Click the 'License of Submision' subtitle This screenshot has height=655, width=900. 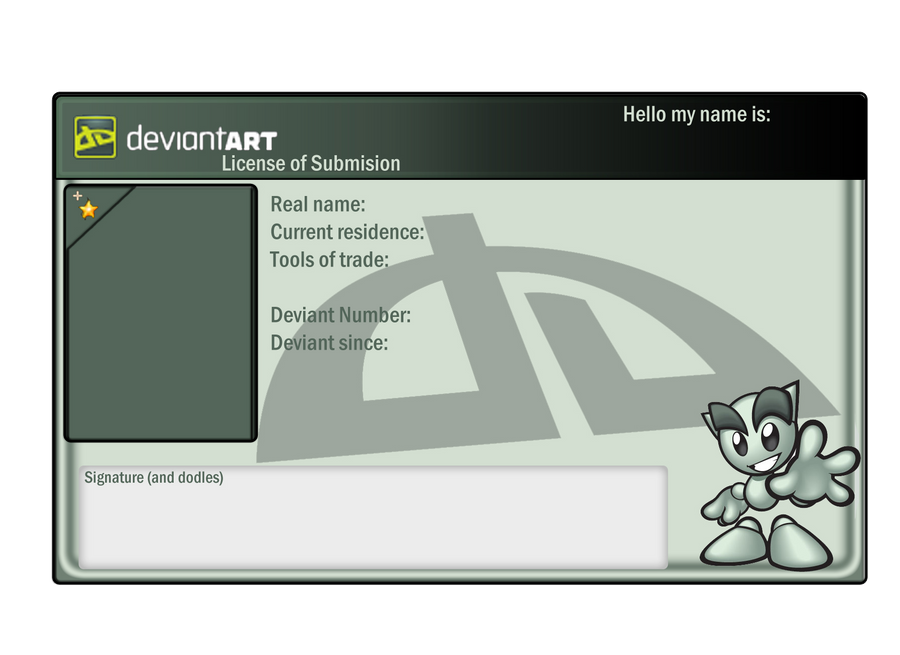click(311, 164)
